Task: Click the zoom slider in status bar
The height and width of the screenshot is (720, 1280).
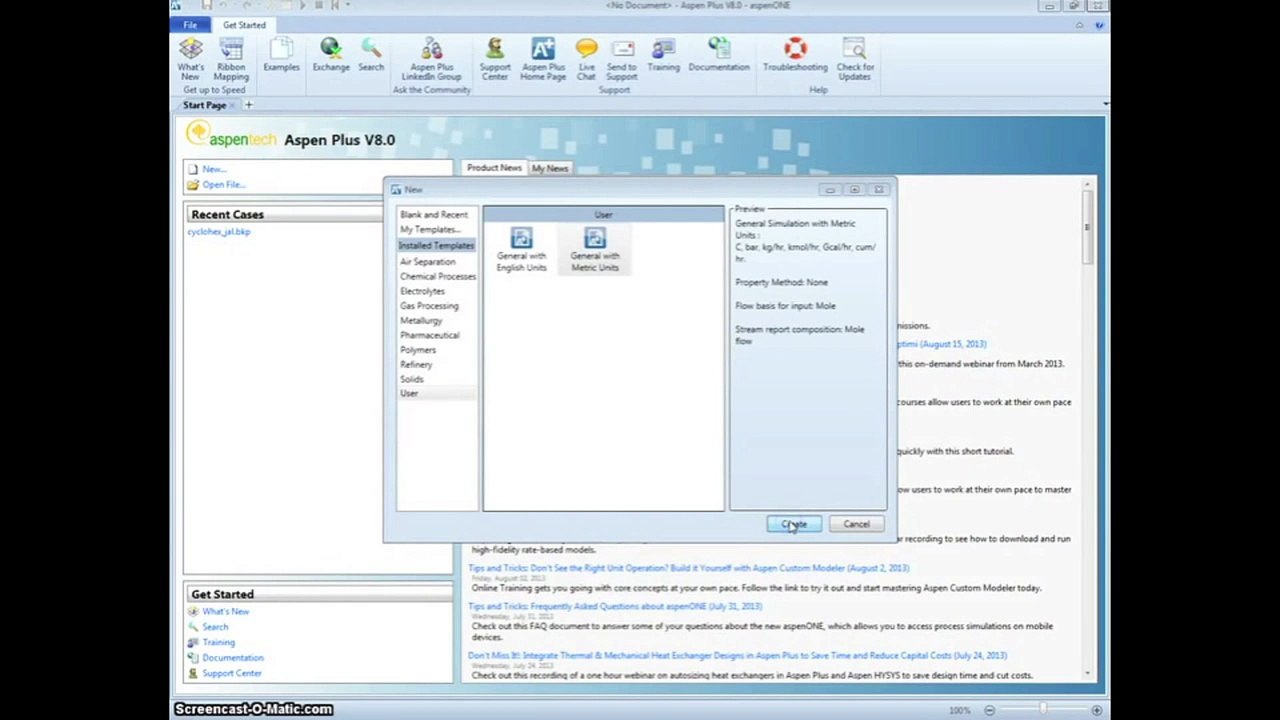Action: pos(1043,710)
